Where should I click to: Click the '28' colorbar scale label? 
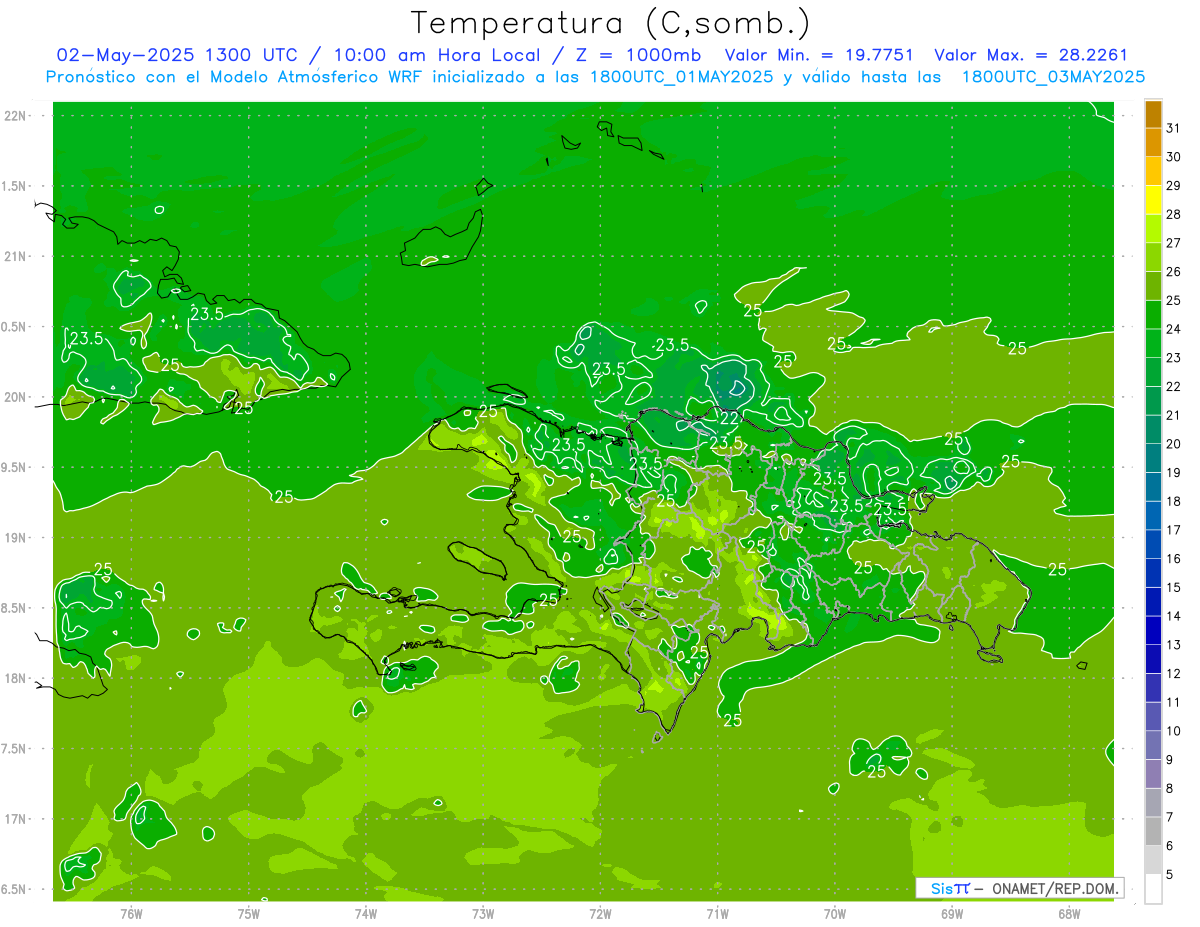1174,215
